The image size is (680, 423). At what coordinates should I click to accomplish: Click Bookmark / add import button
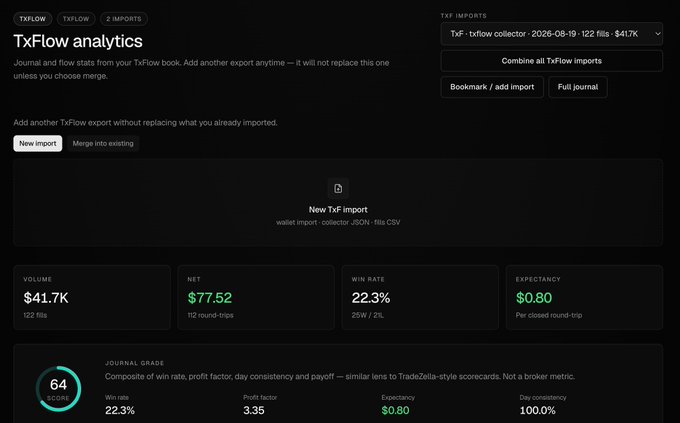(492, 87)
